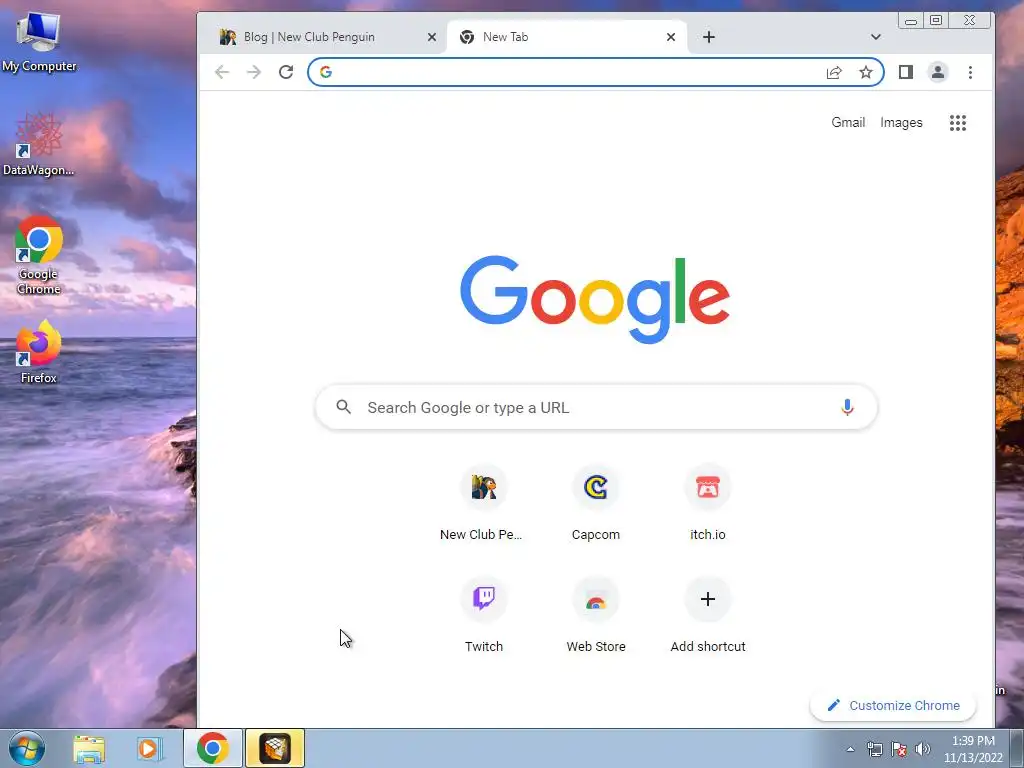Open the New Club Penguin shortcut
This screenshot has width=1024, height=768.
pos(483,504)
